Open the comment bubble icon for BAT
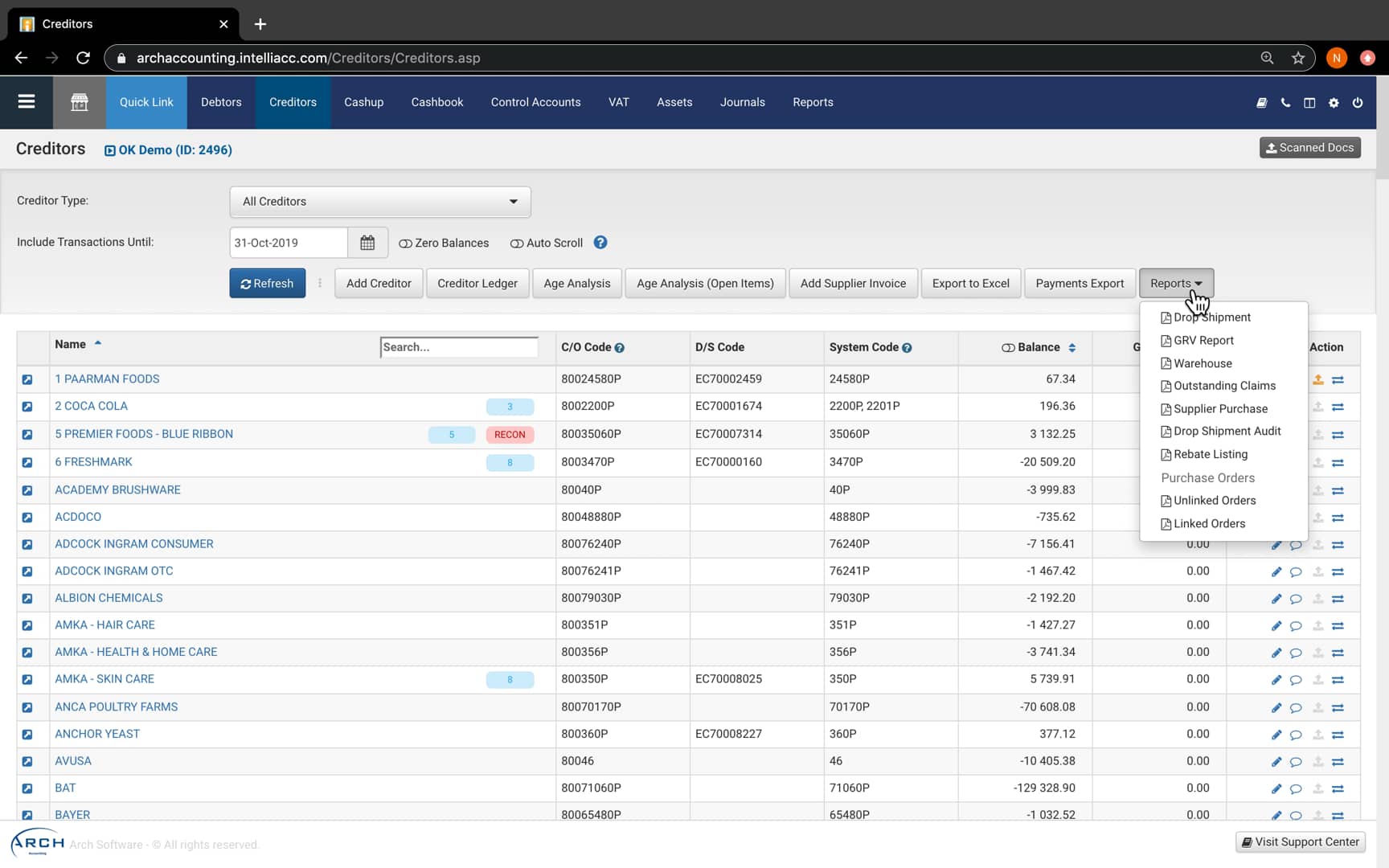 pyautogui.click(x=1296, y=788)
